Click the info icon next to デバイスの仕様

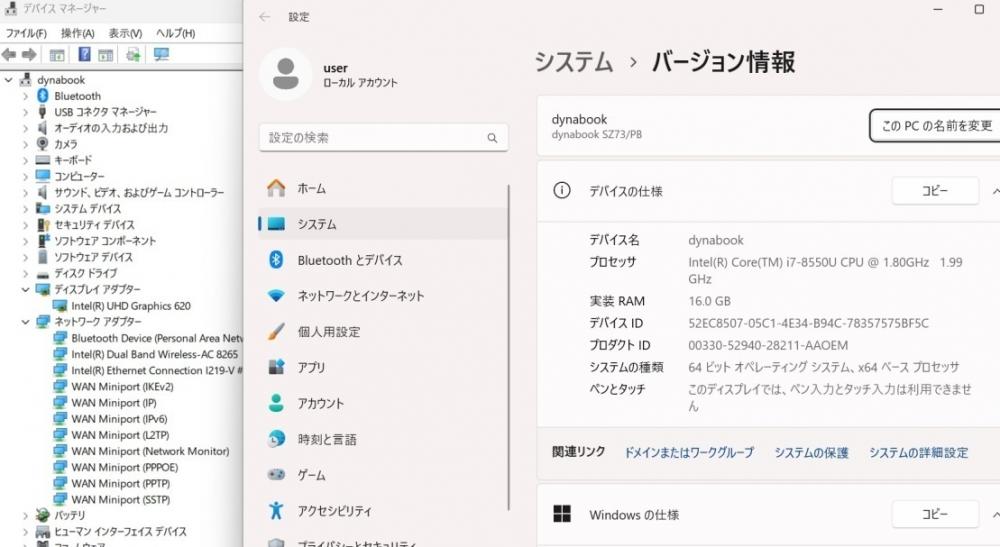[562, 191]
